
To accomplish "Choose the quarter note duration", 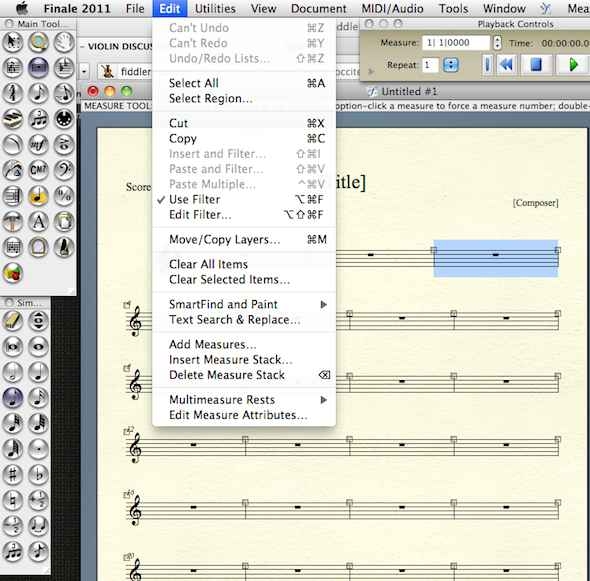I will [x=38, y=372].
